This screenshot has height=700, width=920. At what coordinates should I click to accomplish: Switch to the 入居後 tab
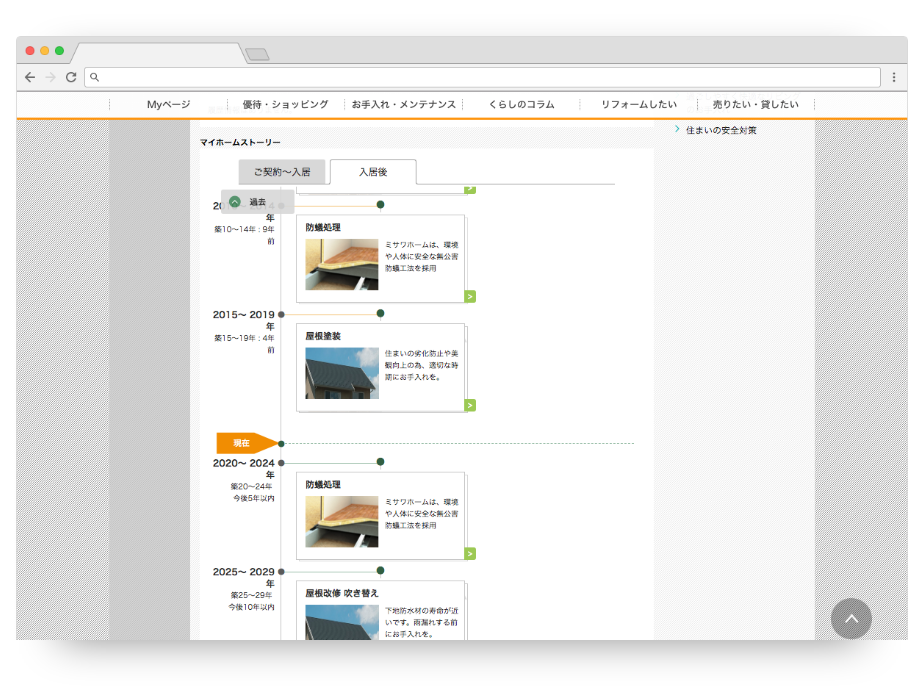373,172
